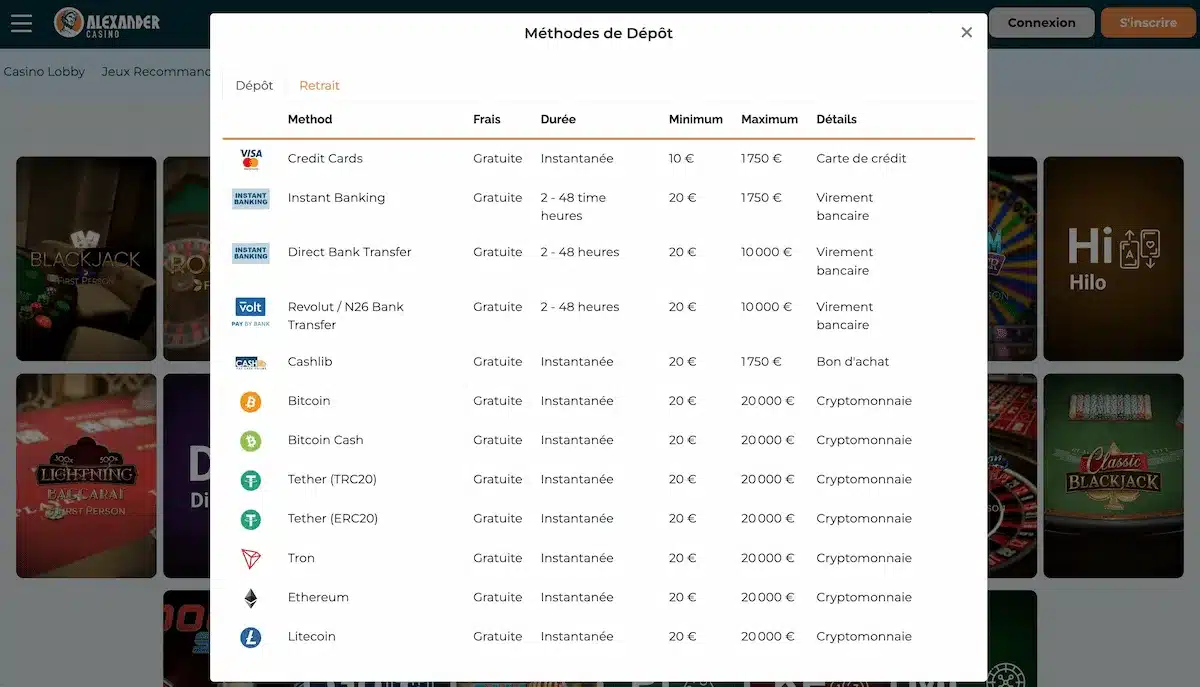Close the Méthodes de Dépôt dialog
Viewport: 1200px width, 687px height.
click(x=966, y=33)
